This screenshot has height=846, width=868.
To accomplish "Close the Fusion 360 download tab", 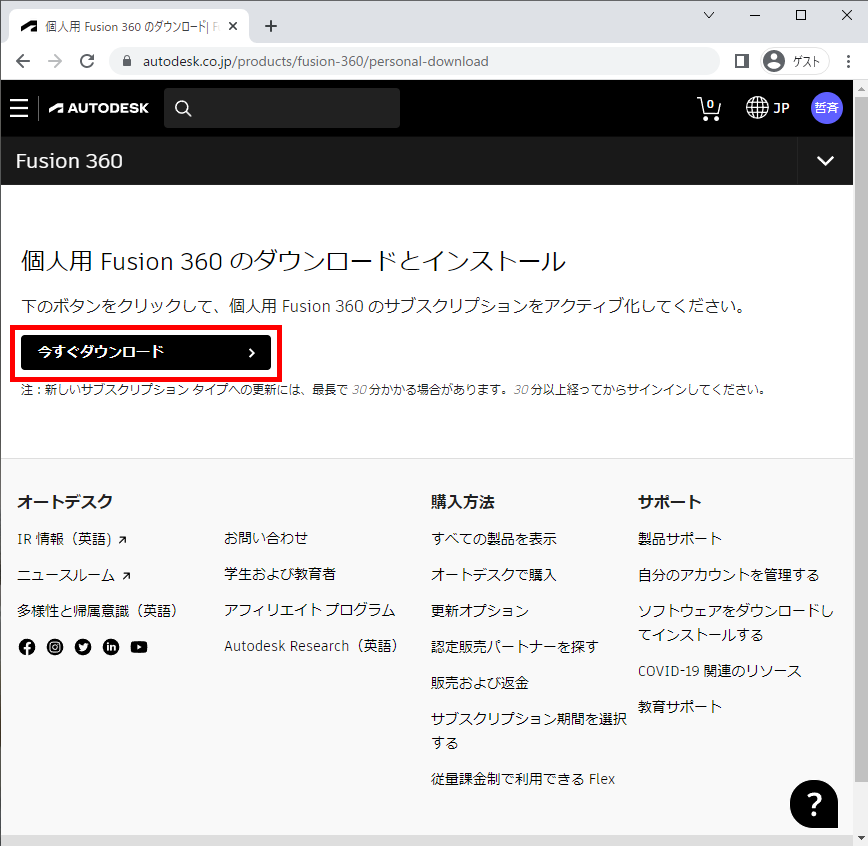I will (x=233, y=26).
